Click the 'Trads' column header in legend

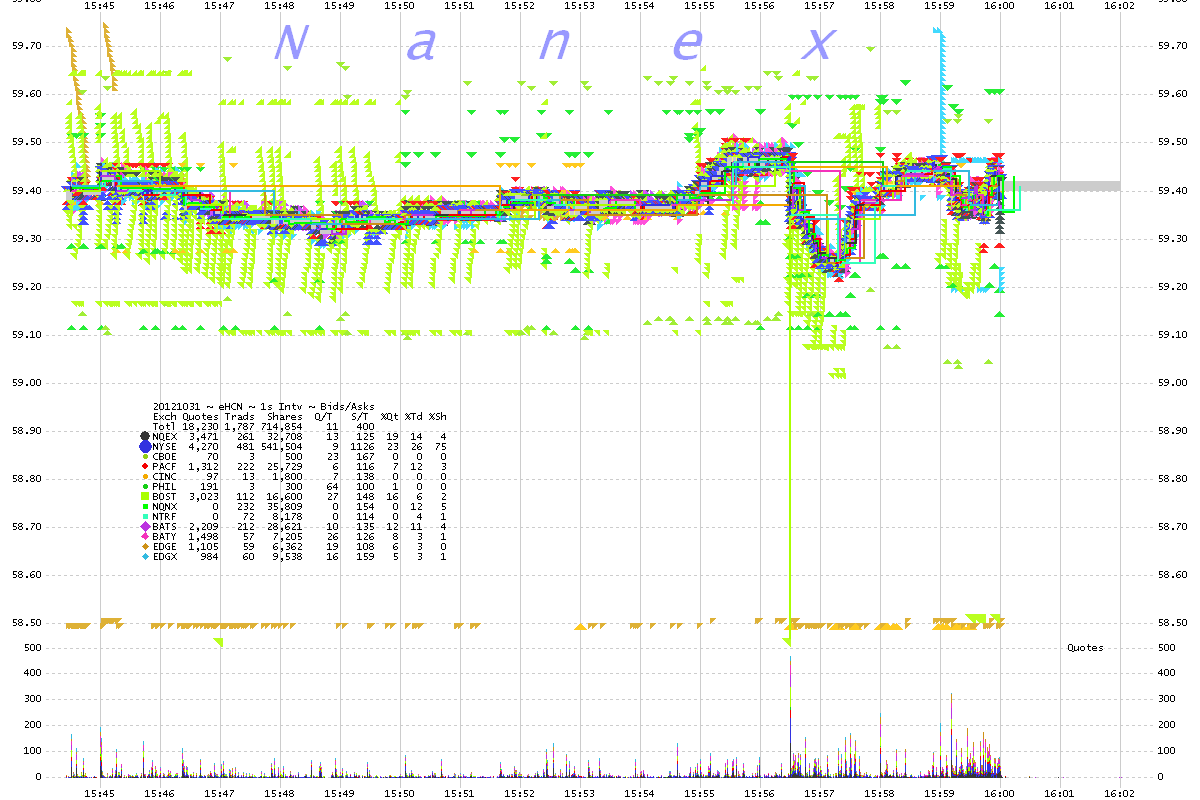coord(240,416)
